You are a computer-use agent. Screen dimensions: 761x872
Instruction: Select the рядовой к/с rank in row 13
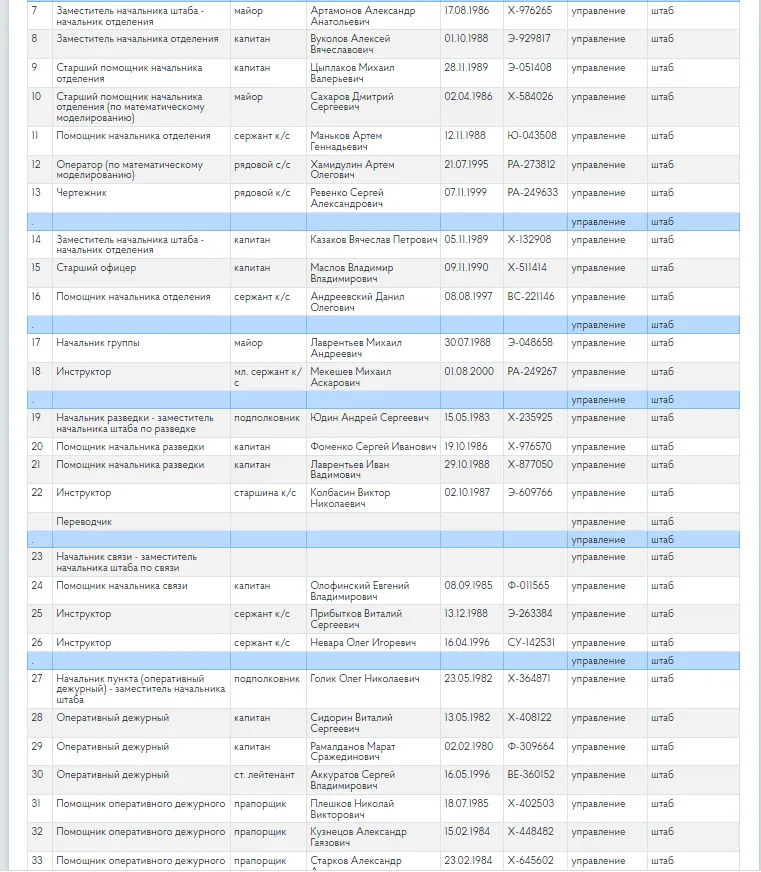pyautogui.click(x=262, y=193)
